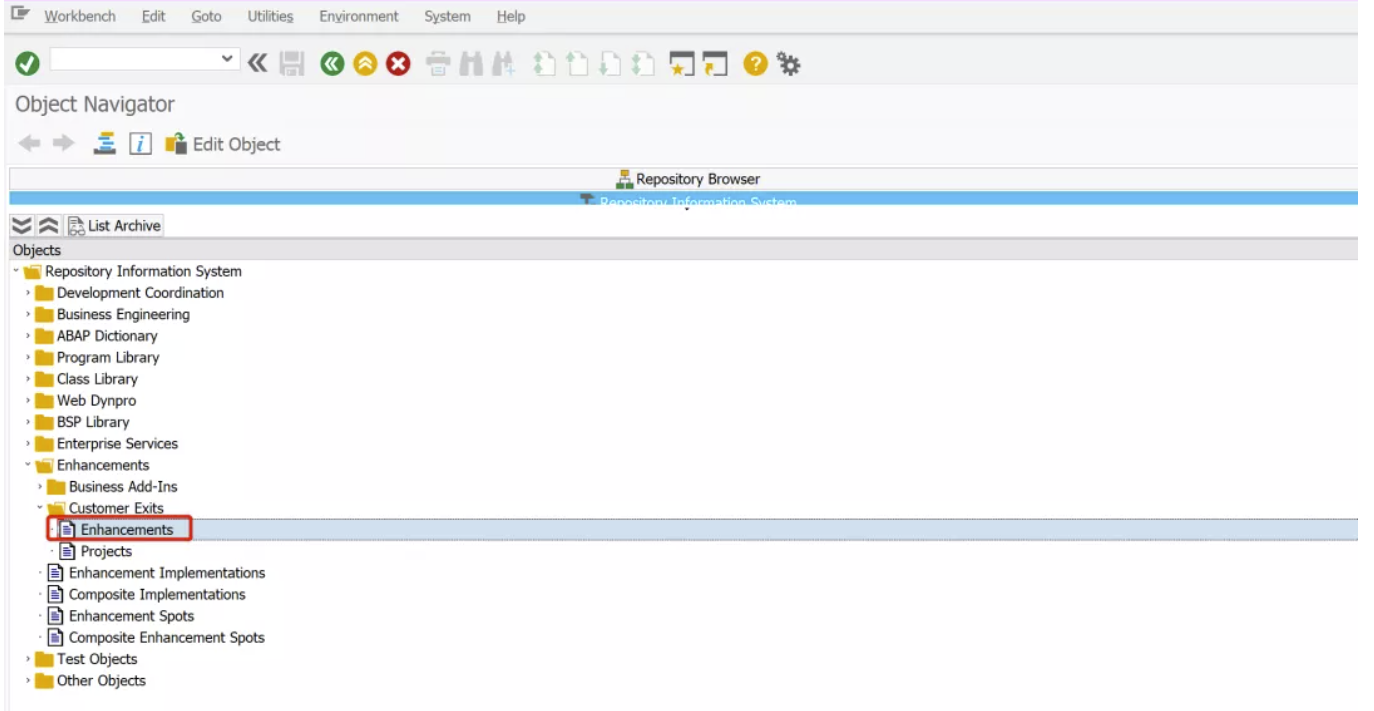Viewport: 1374px width, 711px height.
Task: Open Customize Local Layout gear icon
Action: tap(789, 65)
